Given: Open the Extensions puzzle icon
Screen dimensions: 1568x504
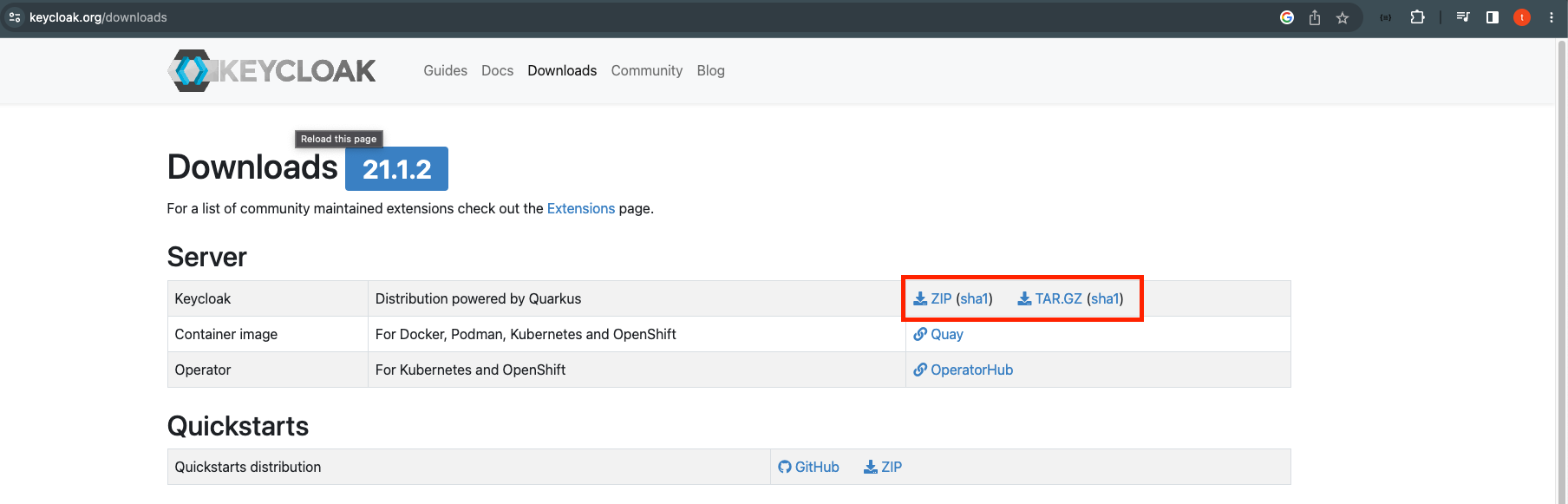Looking at the screenshot, I should click(x=1418, y=17).
